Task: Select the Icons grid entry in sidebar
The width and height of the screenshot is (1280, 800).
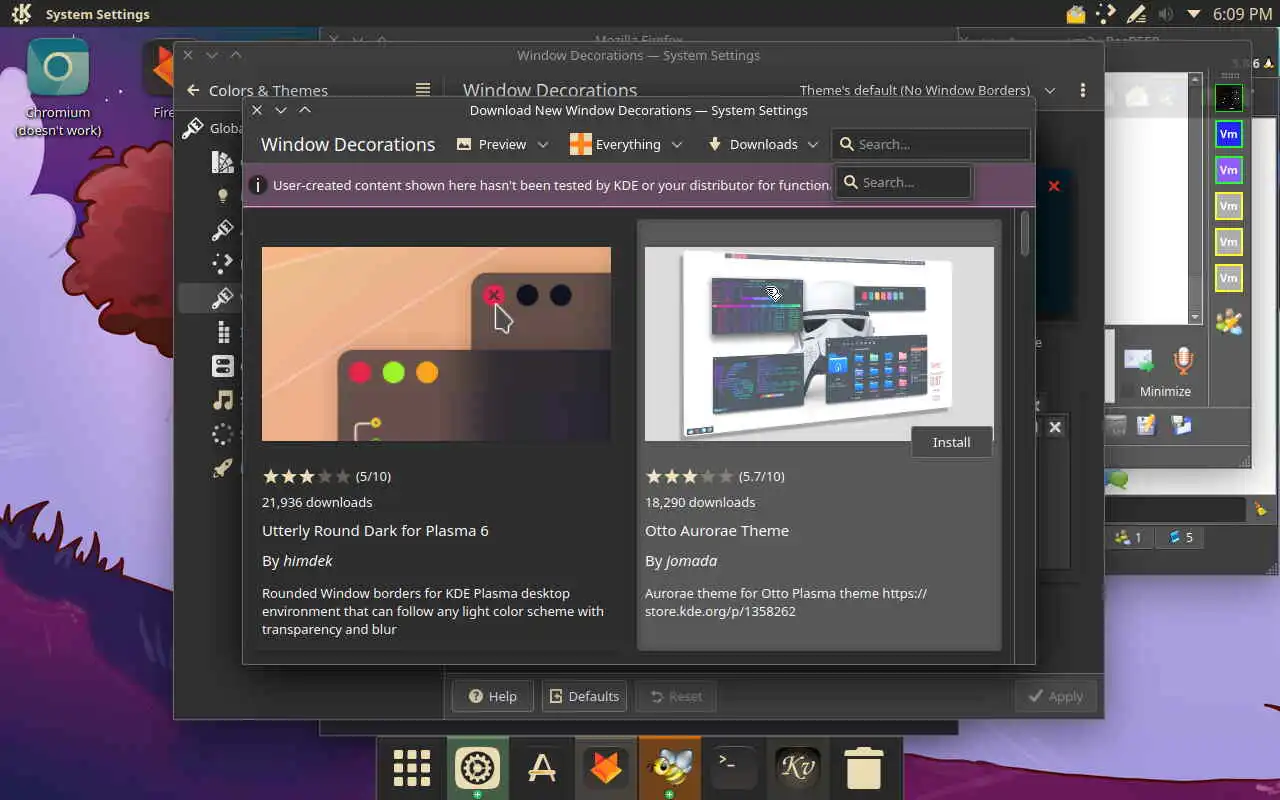Action: [x=222, y=332]
